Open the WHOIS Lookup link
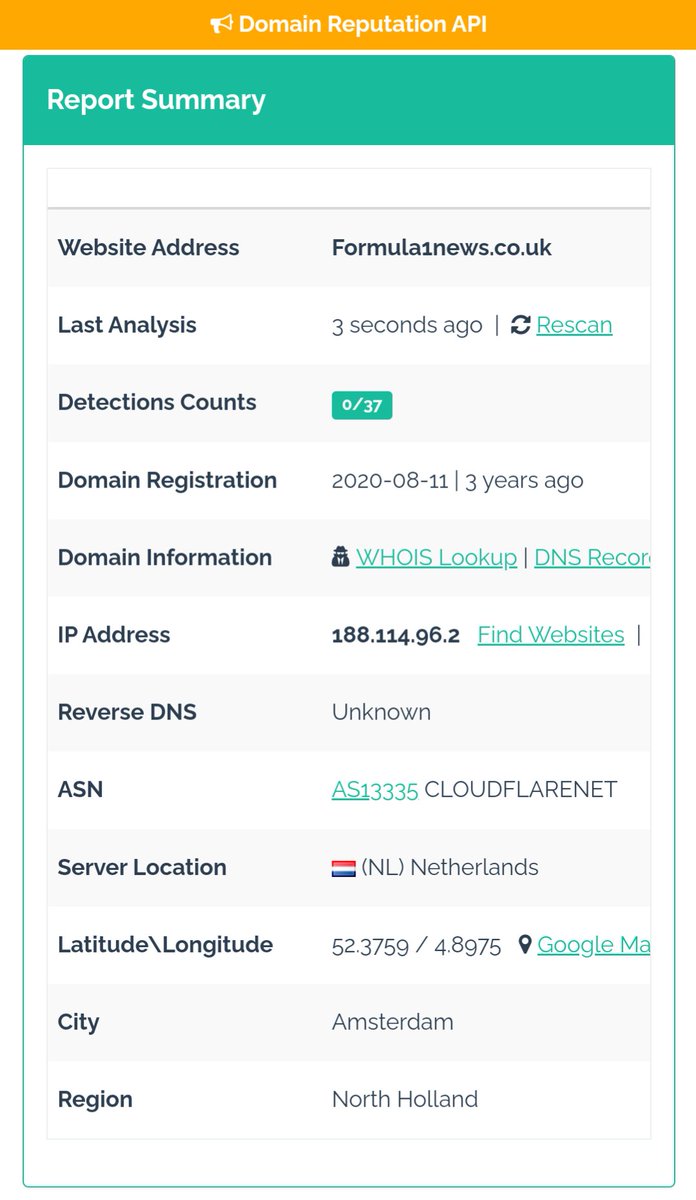The width and height of the screenshot is (696, 1200). coord(436,557)
